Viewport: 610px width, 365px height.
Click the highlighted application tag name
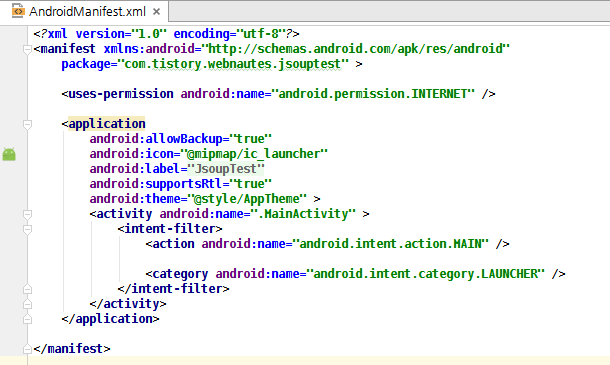click(x=107, y=124)
